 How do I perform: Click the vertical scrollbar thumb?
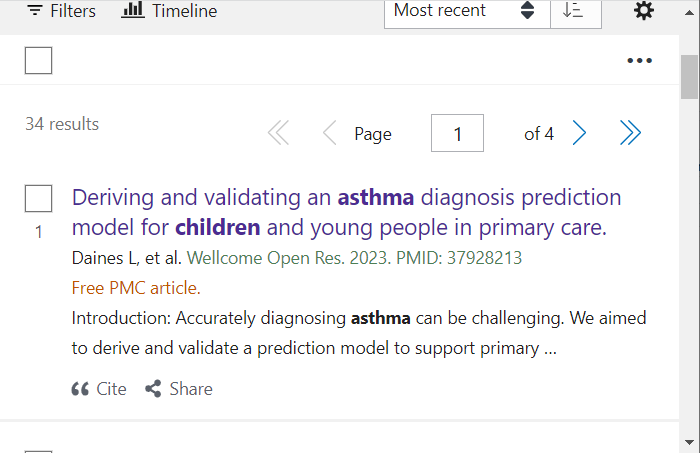[x=689, y=77]
